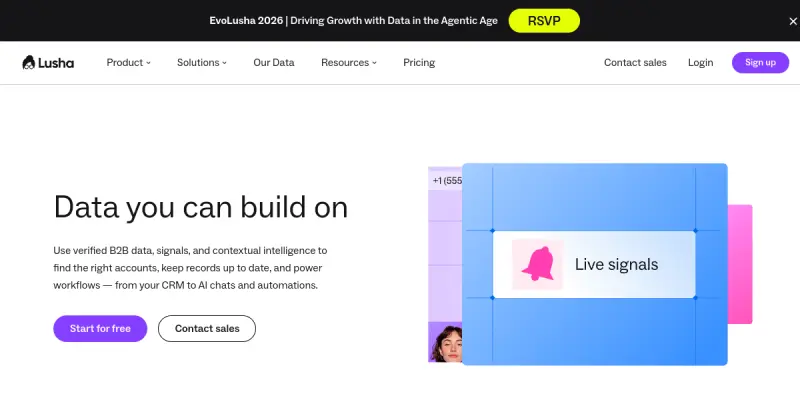Expand the Solutions menu

[202, 63]
